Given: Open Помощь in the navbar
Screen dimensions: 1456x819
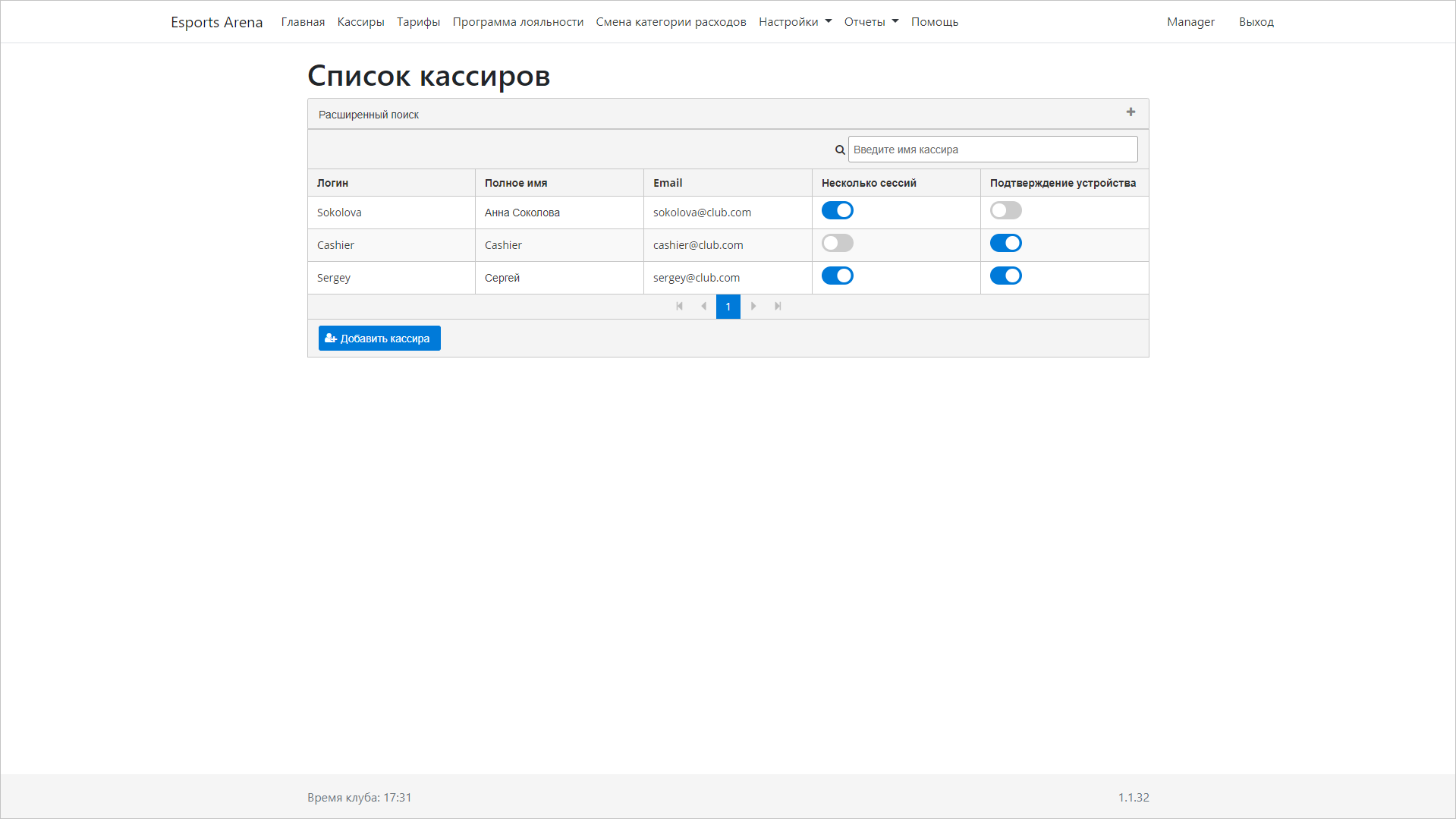Looking at the screenshot, I should pyautogui.click(x=935, y=22).
